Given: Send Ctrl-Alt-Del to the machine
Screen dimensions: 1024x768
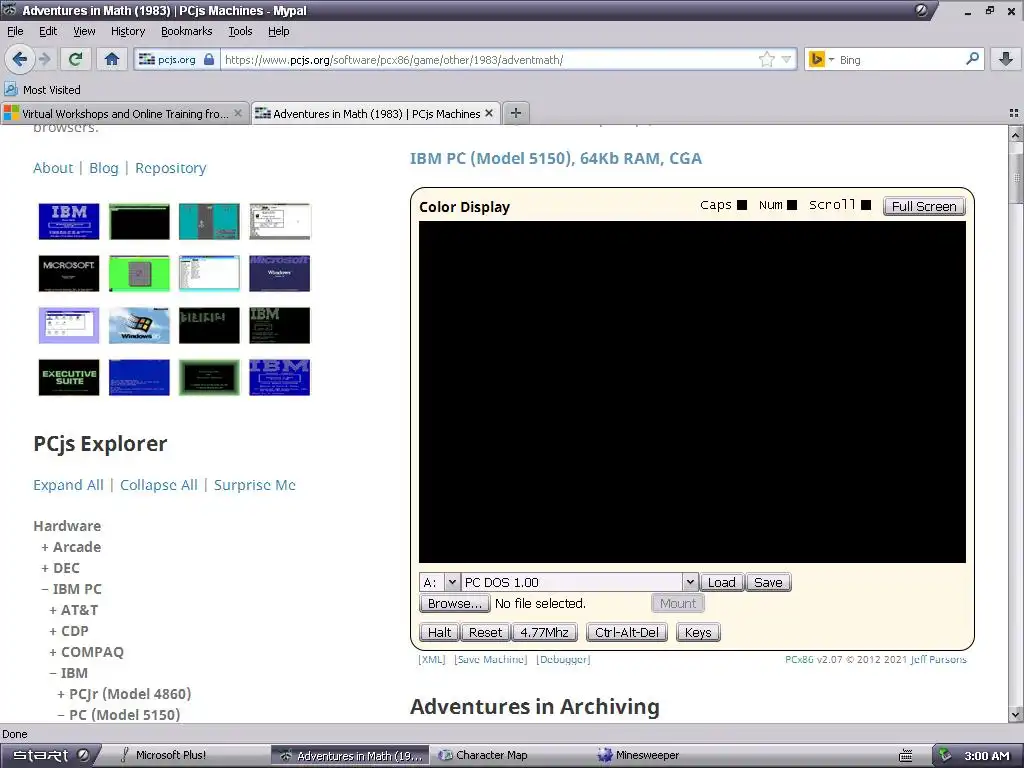Looking at the screenshot, I should coord(627,632).
